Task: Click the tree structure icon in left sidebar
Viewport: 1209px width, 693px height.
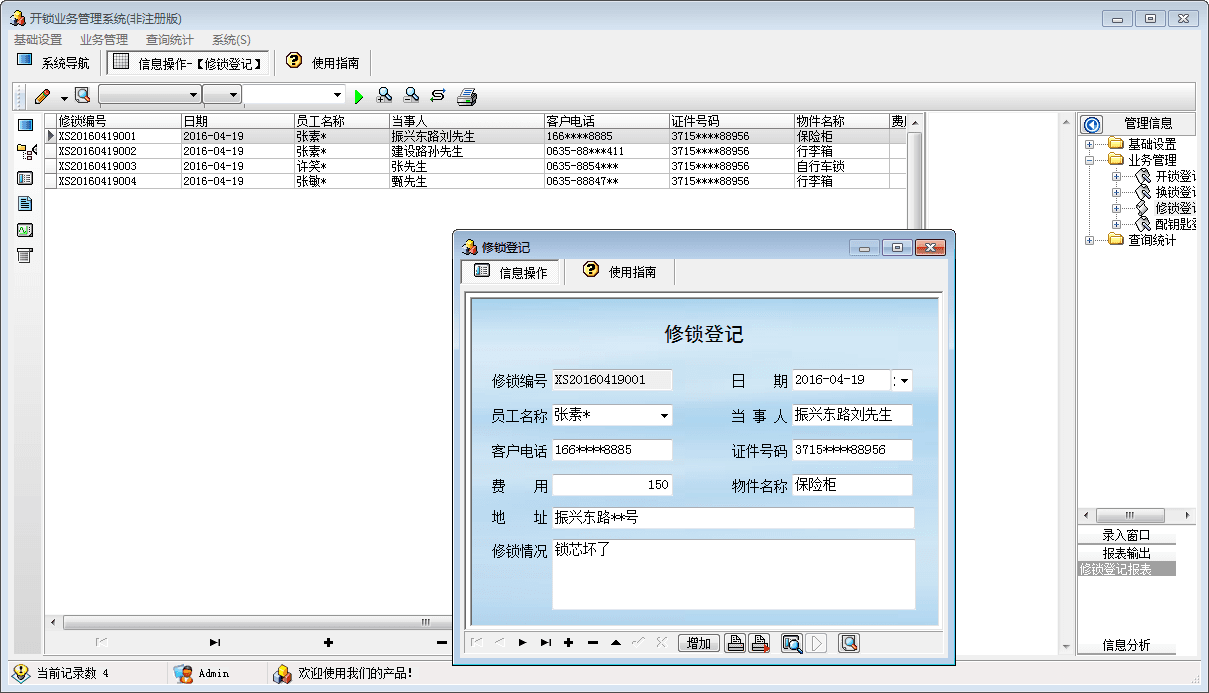Action: pos(26,152)
